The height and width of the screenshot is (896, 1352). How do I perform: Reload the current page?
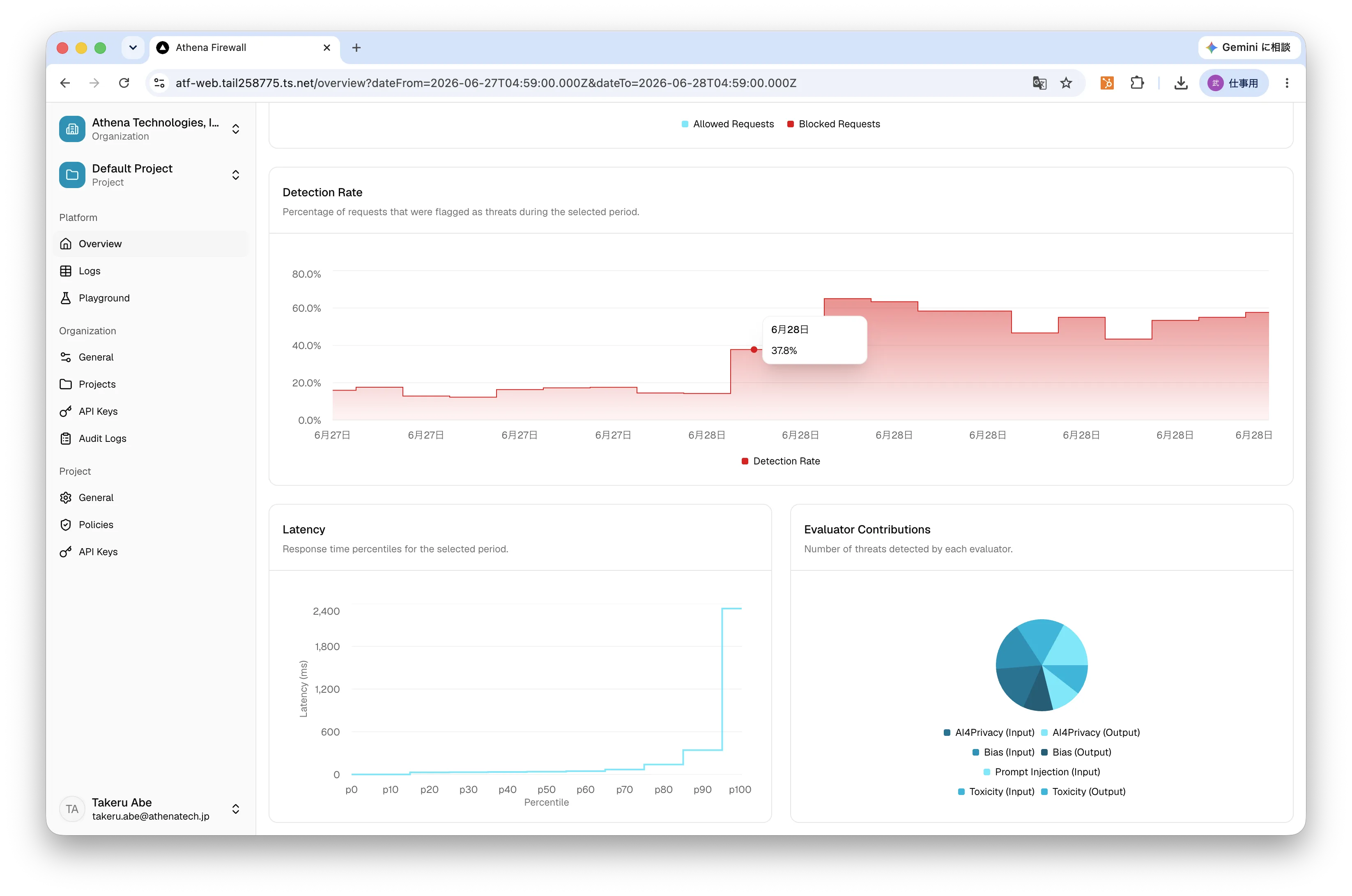click(x=124, y=83)
